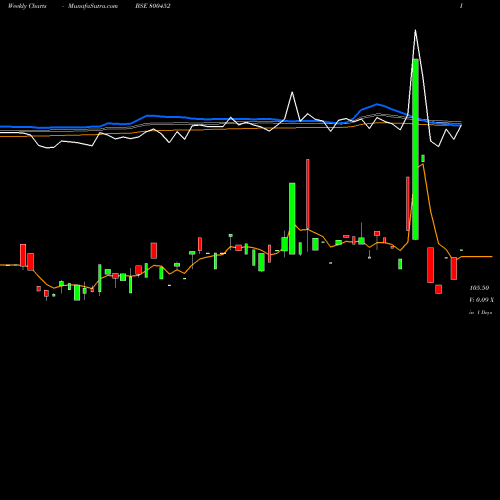Click the "BSE 500432" stock code
500x500 pixels.
[x=153, y=6]
